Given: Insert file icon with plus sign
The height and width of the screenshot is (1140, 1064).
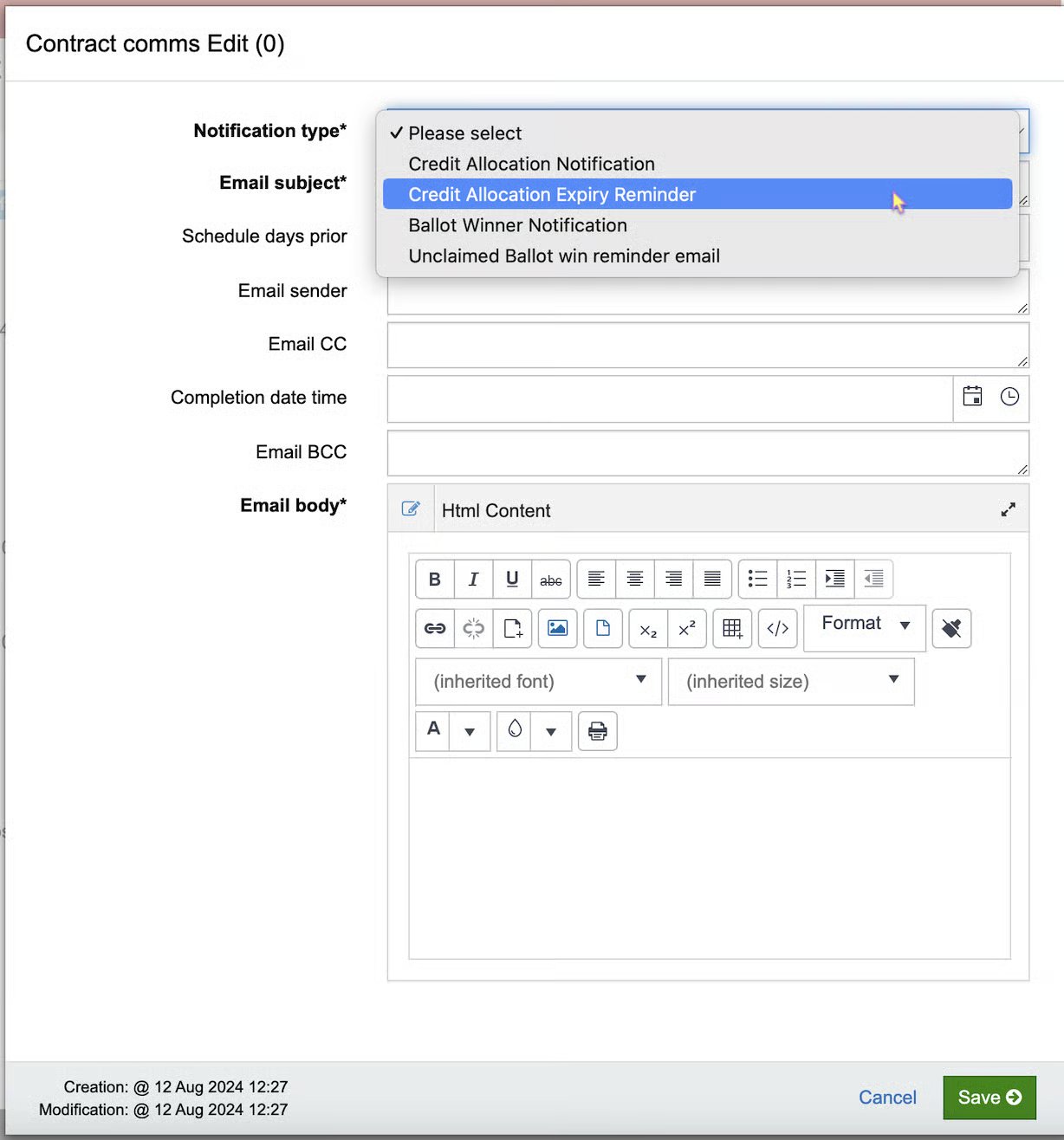Looking at the screenshot, I should 512,628.
